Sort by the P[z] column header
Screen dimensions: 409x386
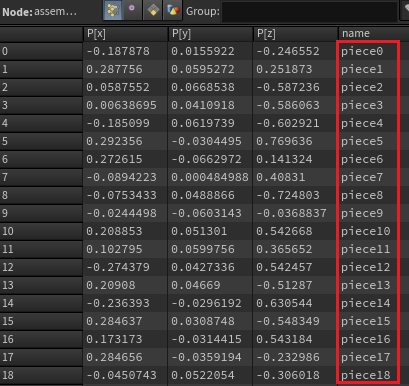[295, 34]
